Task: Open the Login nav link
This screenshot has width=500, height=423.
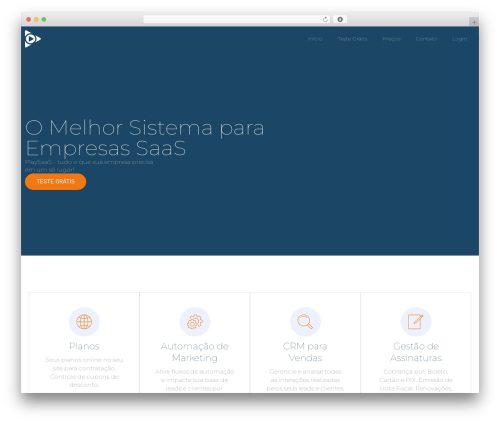Action: tap(459, 39)
